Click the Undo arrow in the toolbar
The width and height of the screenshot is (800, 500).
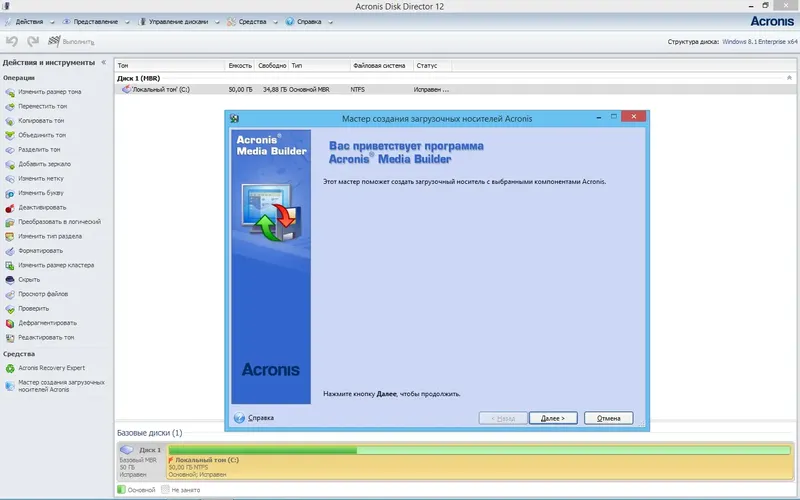click(x=12, y=41)
